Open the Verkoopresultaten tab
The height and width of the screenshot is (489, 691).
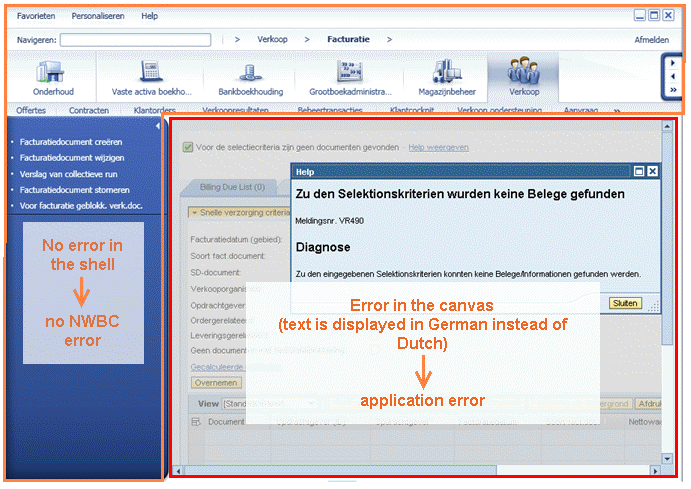pyautogui.click(x=235, y=110)
